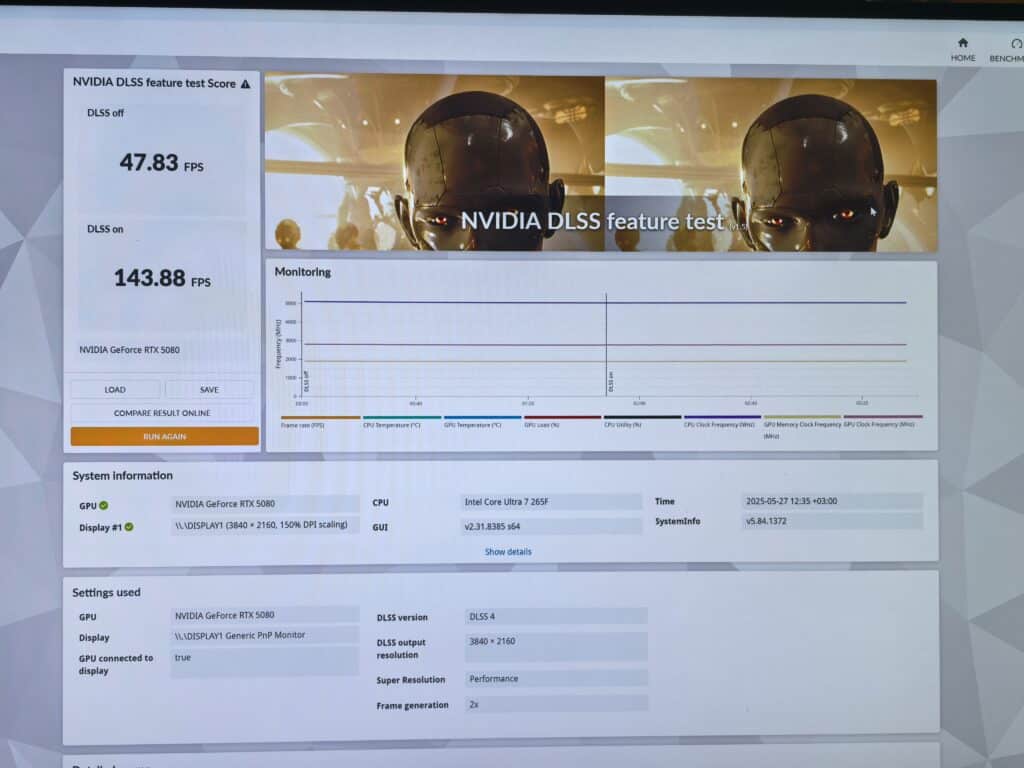Viewport: 1024px width, 768px height.
Task: Select the Frame generation value 2x
Action: click(x=556, y=704)
